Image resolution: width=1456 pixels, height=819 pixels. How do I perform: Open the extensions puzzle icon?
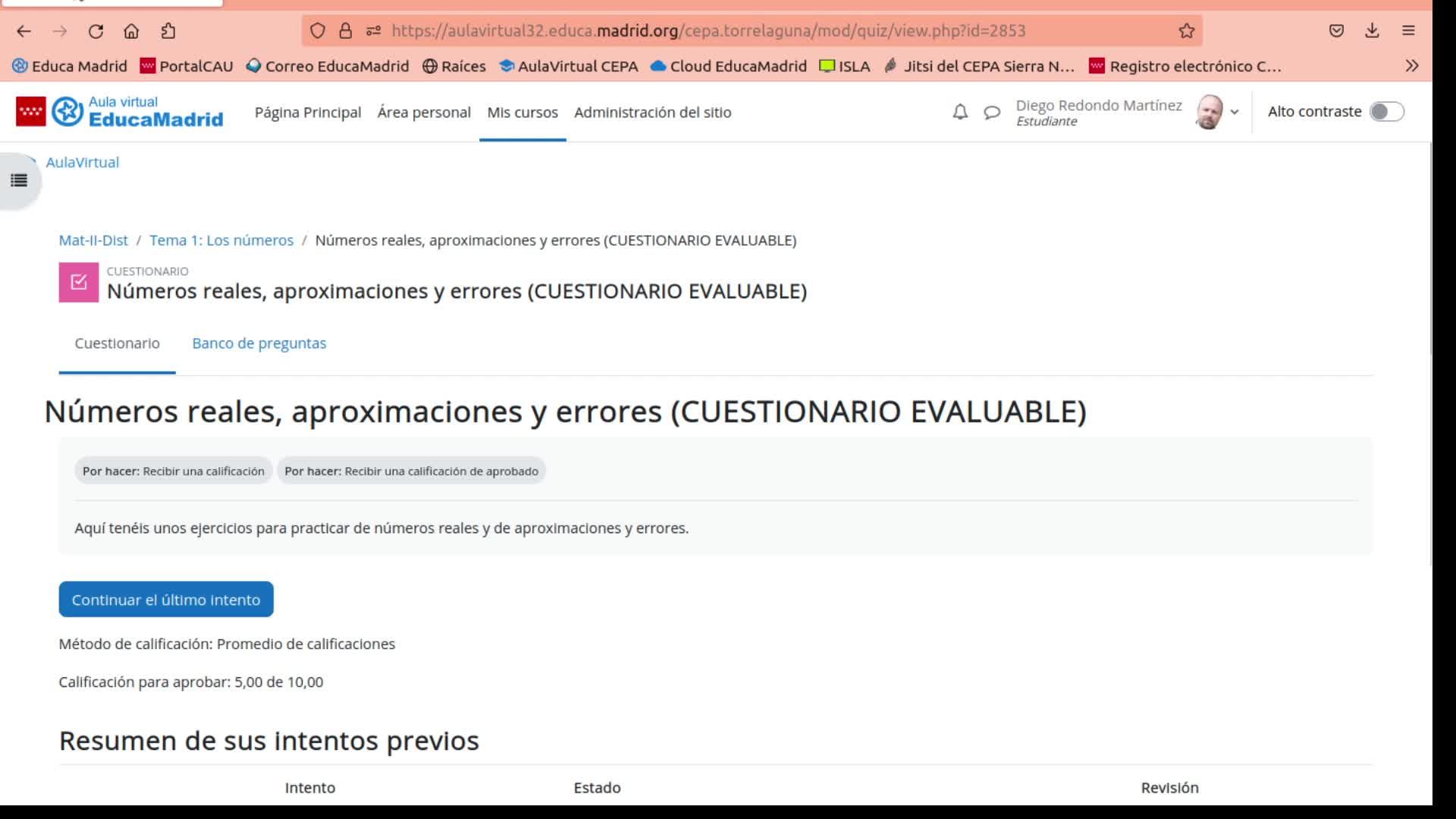[168, 31]
